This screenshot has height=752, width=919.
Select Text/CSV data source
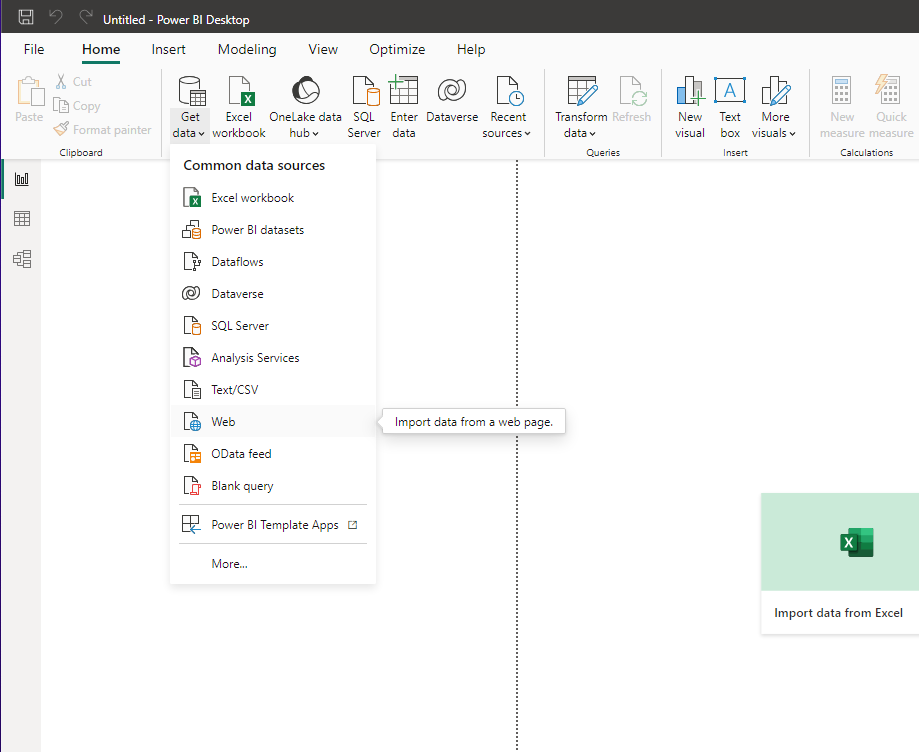click(x=273, y=389)
